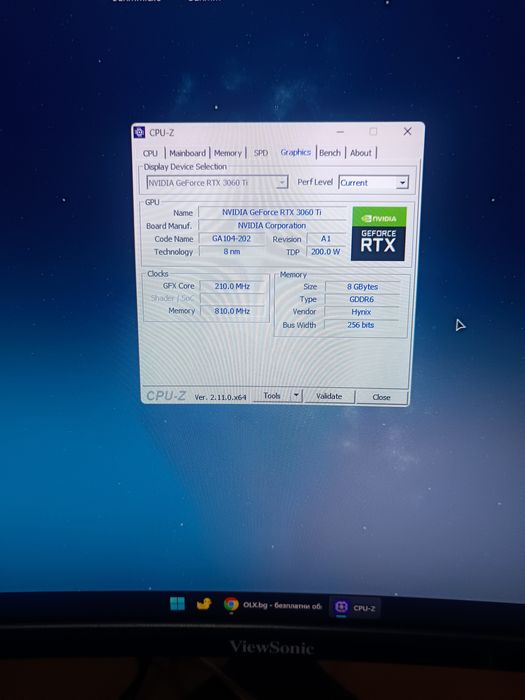Open the CPU tab
This screenshot has width=525, height=700.
pyautogui.click(x=150, y=153)
